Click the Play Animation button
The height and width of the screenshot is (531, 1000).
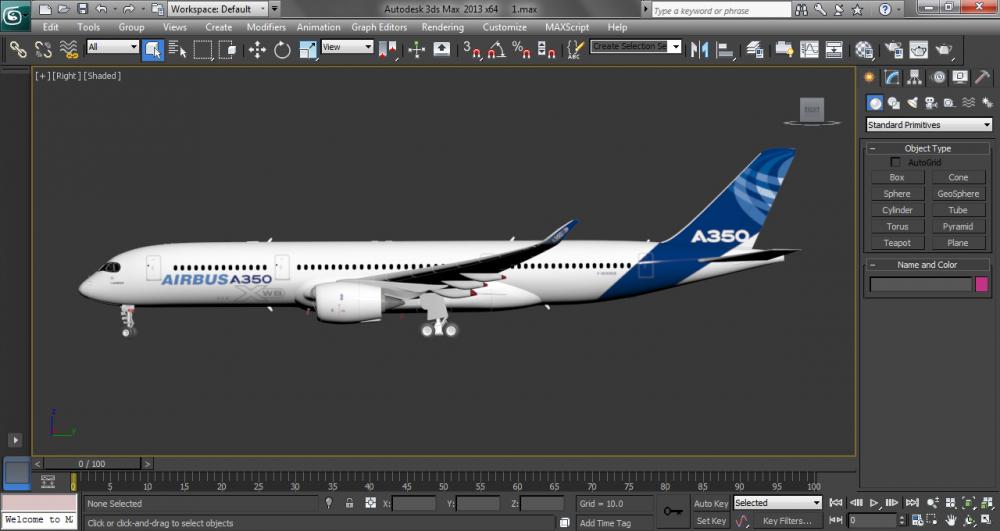tap(874, 503)
